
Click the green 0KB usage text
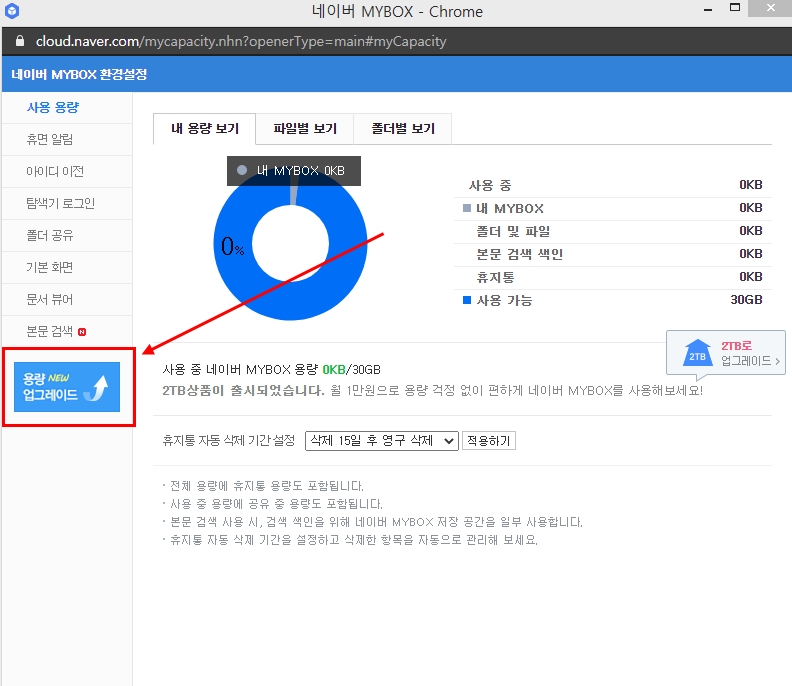pyautogui.click(x=334, y=370)
